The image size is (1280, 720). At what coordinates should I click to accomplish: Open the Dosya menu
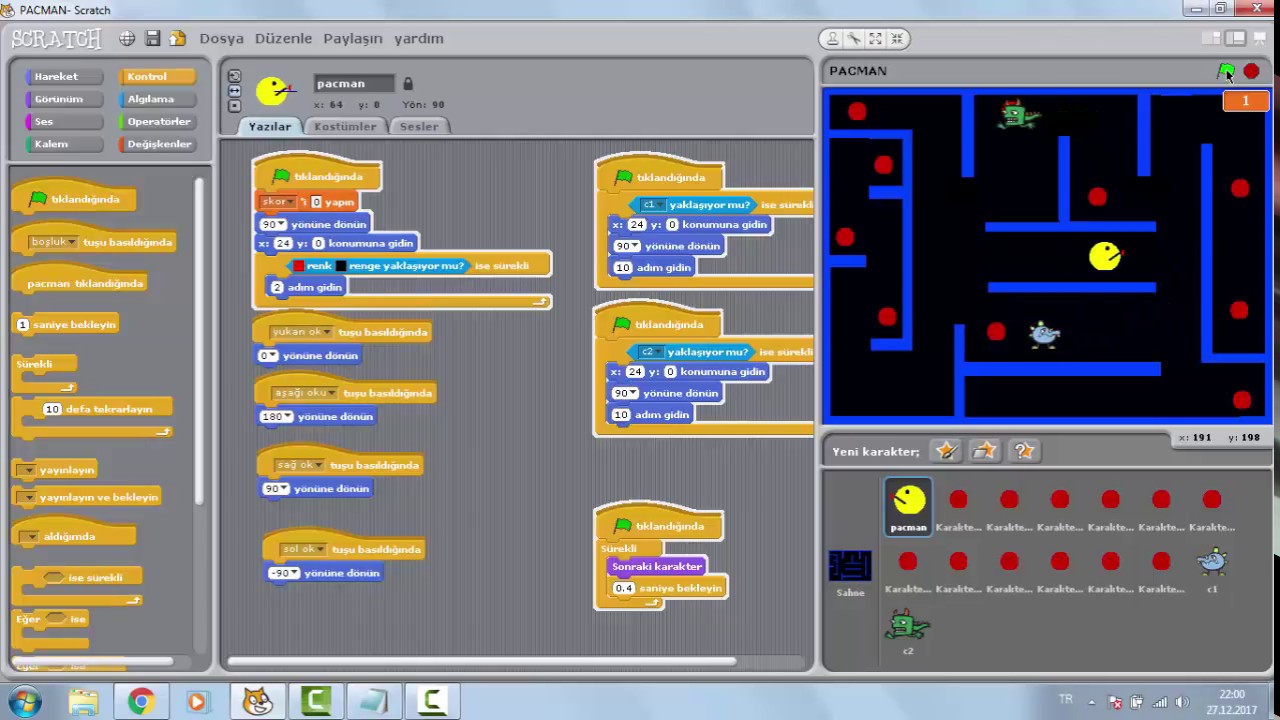(221, 38)
